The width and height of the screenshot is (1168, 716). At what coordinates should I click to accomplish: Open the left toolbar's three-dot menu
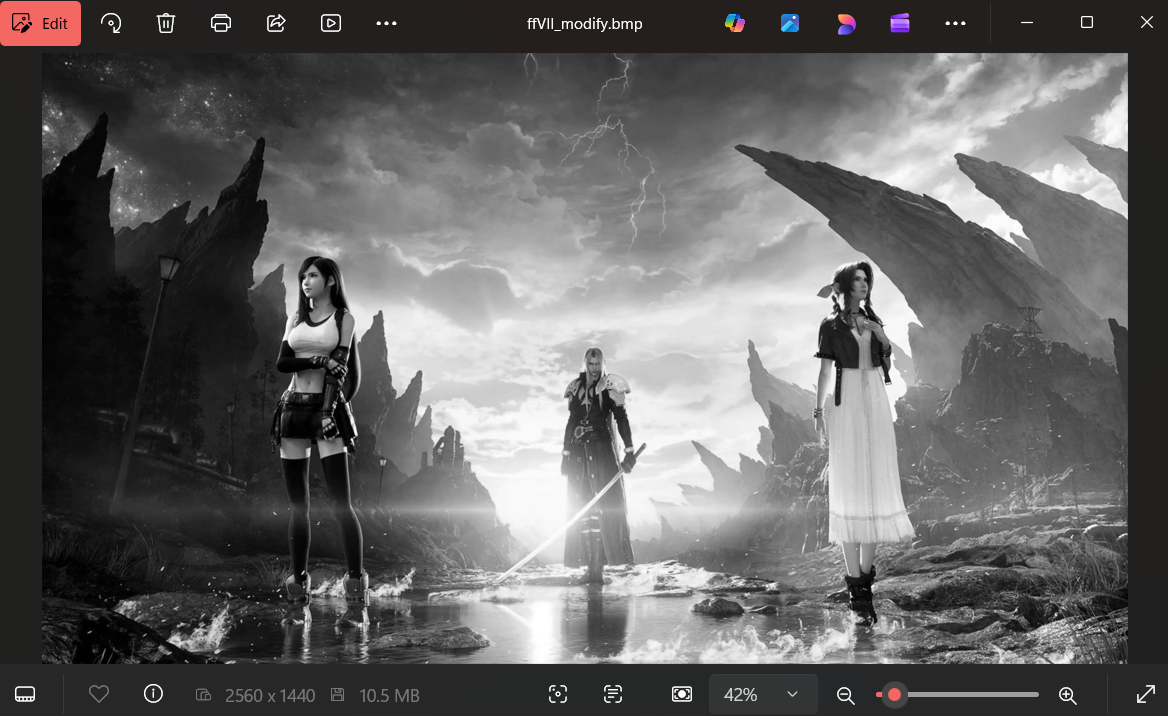386,23
